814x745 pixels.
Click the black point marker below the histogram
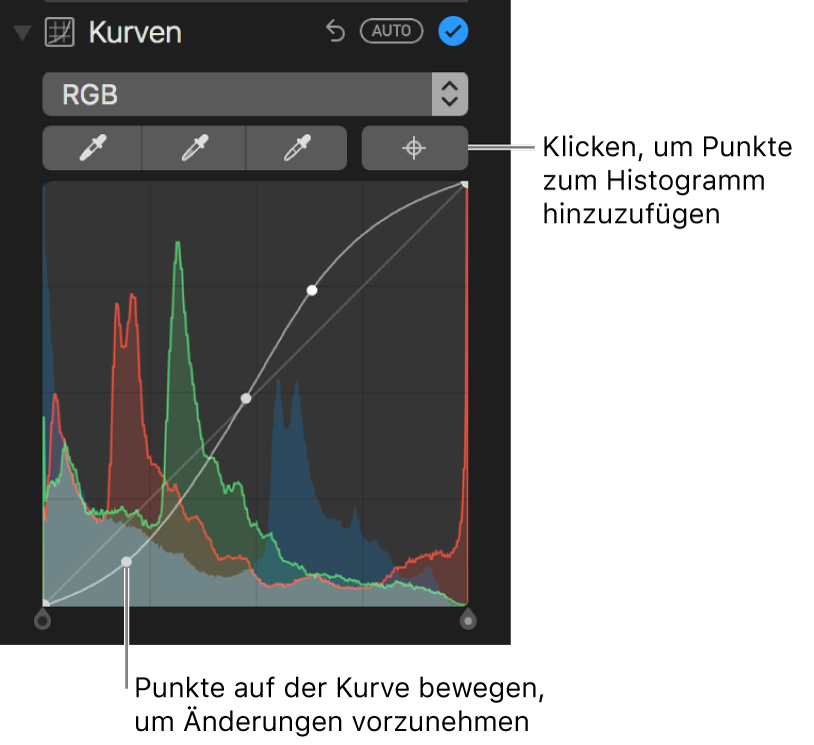pos(43,619)
